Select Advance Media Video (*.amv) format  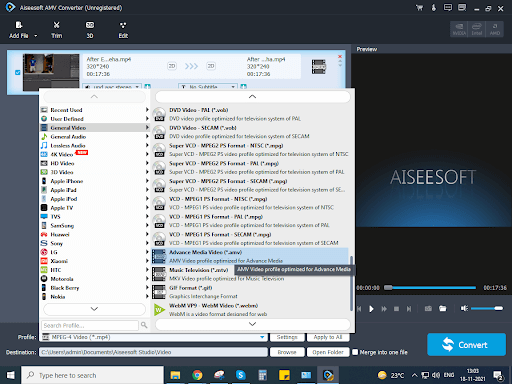(x=250, y=257)
